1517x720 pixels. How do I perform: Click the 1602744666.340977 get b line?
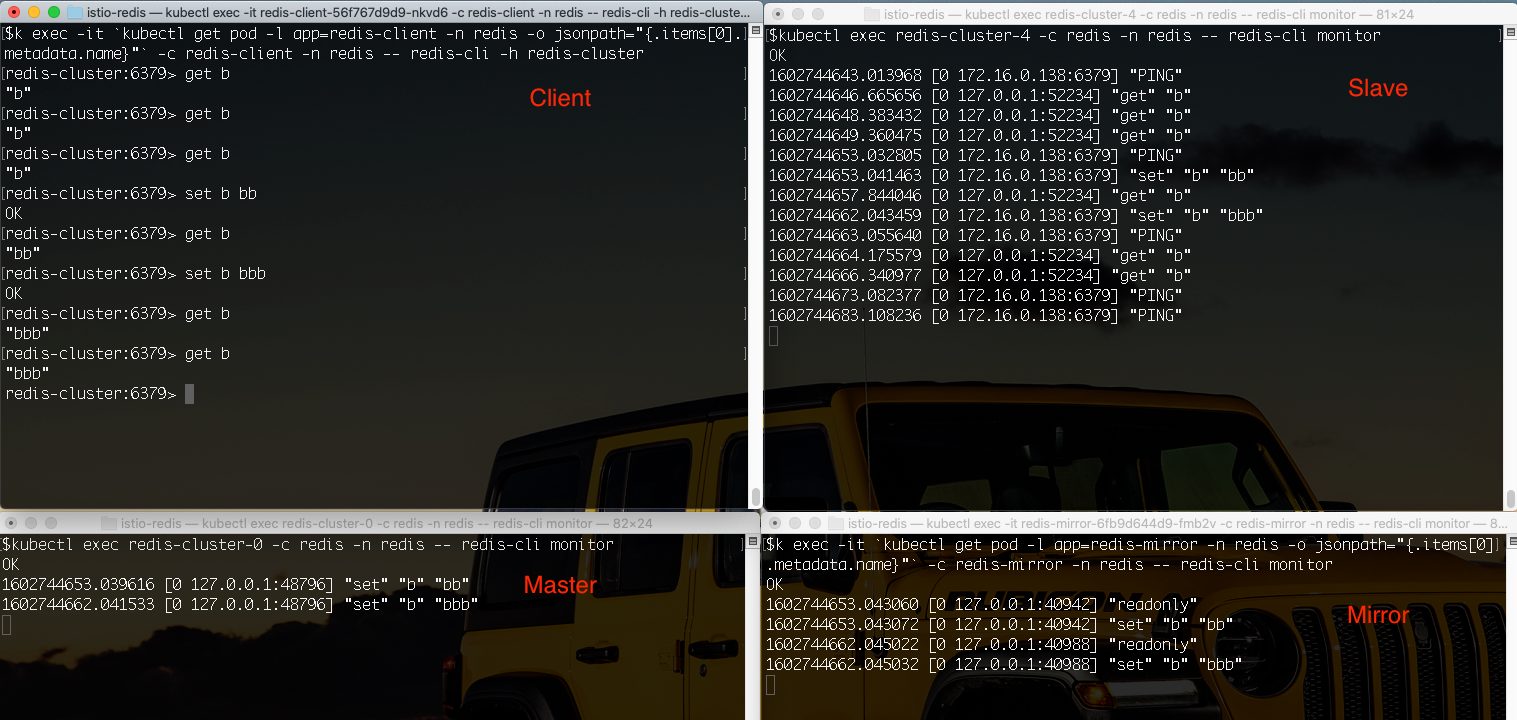pyautogui.click(x=979, y=276)
